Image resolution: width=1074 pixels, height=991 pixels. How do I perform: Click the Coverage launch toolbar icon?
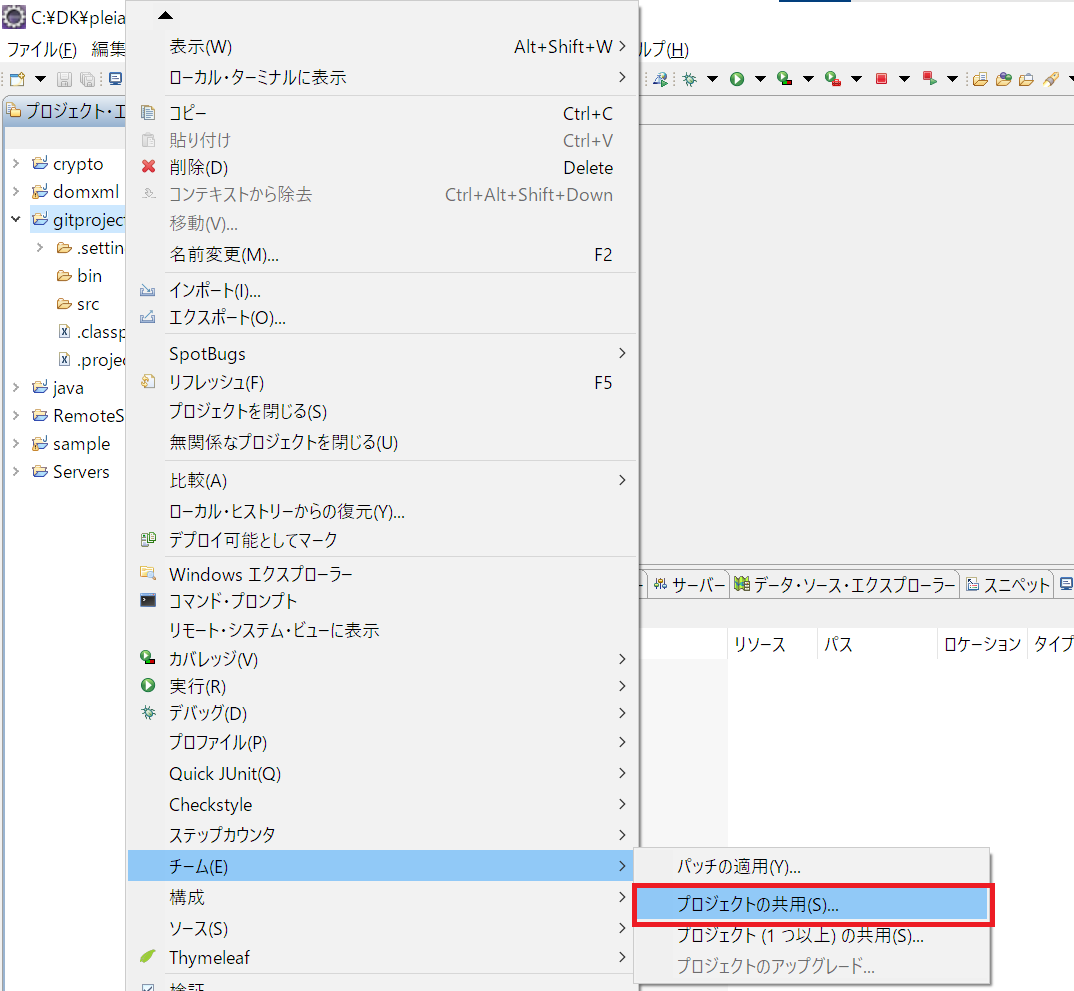tap(785, 79)
